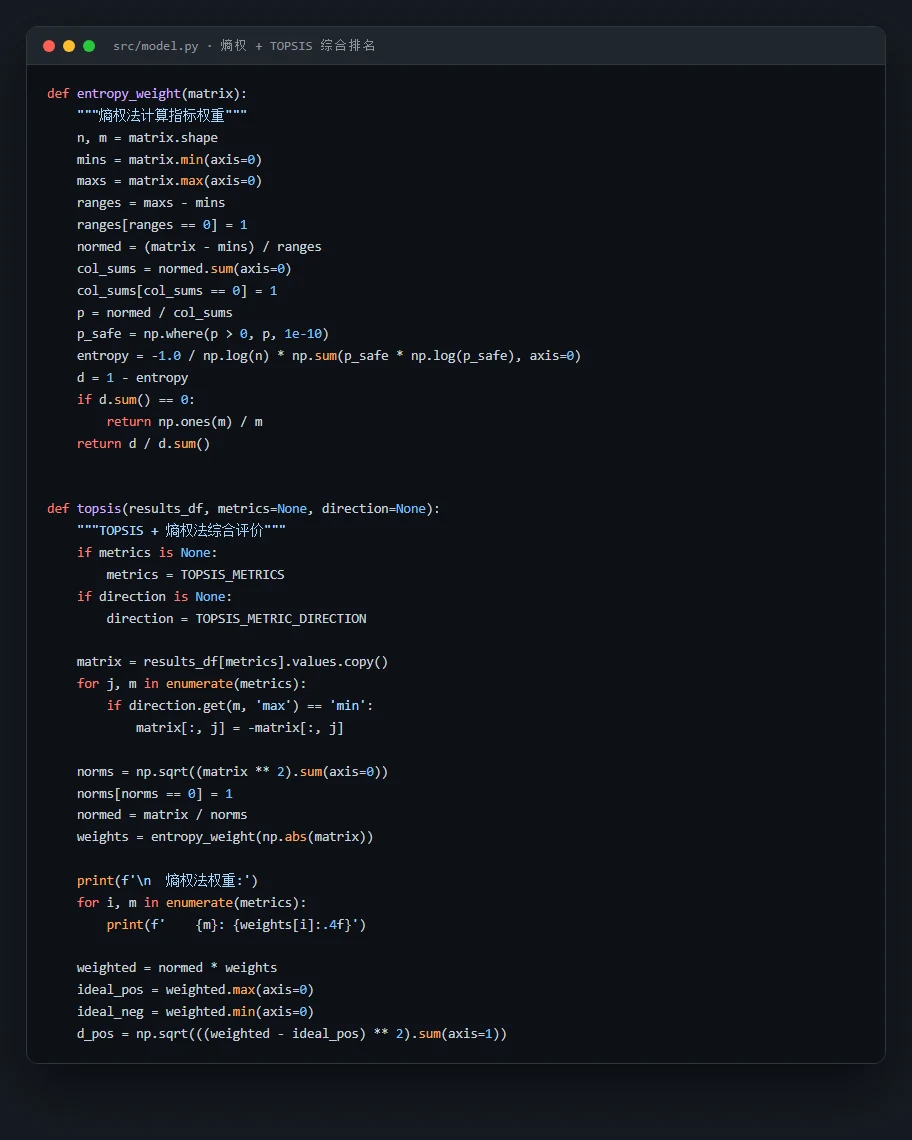Click the 'normed = matrix / norms' line
This screenshot has height=1140, width=912.
coord(161,815)
